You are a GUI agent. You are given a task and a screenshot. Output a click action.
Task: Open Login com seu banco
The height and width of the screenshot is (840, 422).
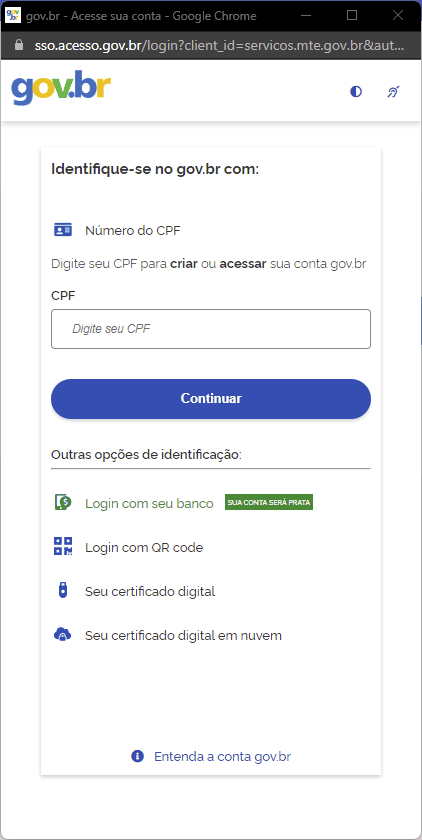click(x=149, y=504)
